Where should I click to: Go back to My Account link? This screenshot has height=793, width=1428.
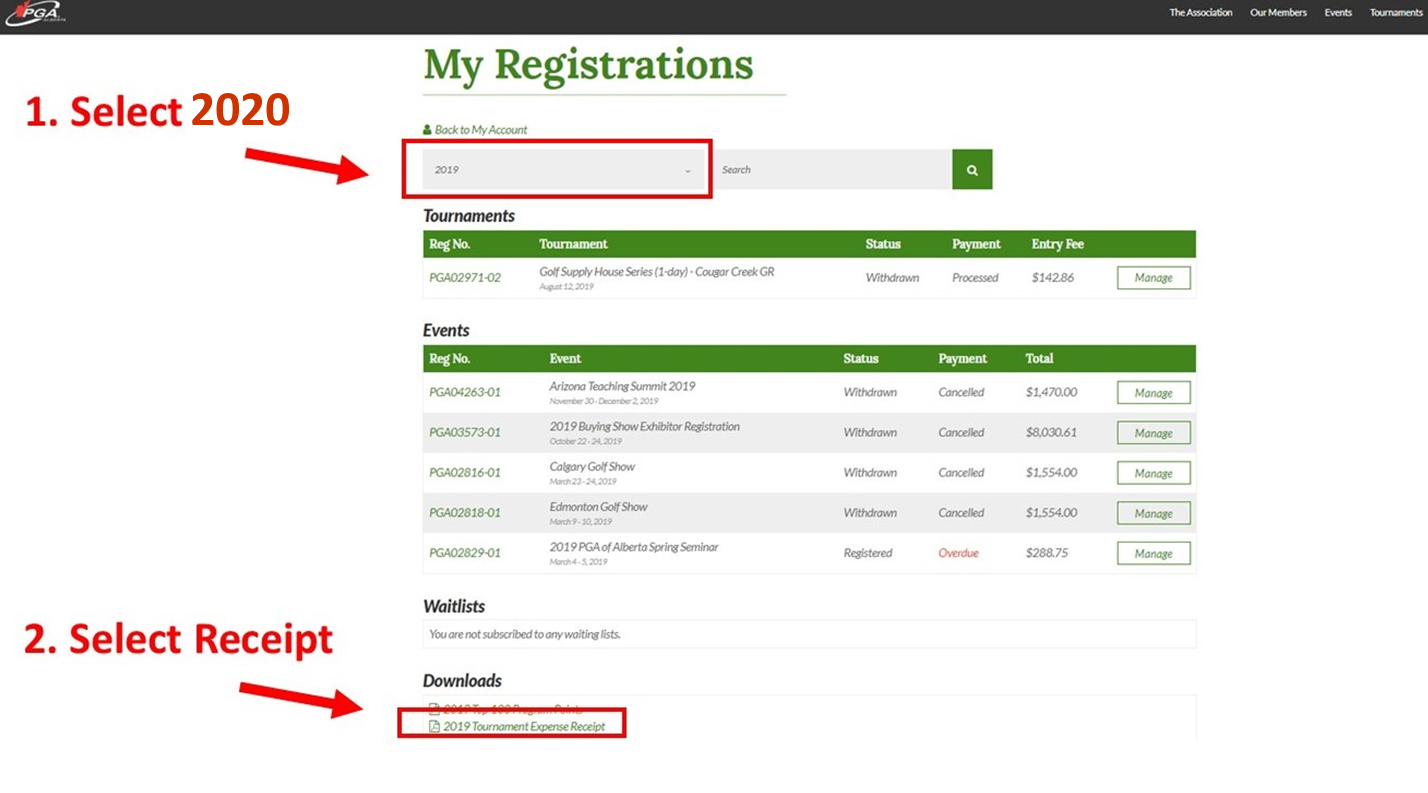click(x=481, y=130)
